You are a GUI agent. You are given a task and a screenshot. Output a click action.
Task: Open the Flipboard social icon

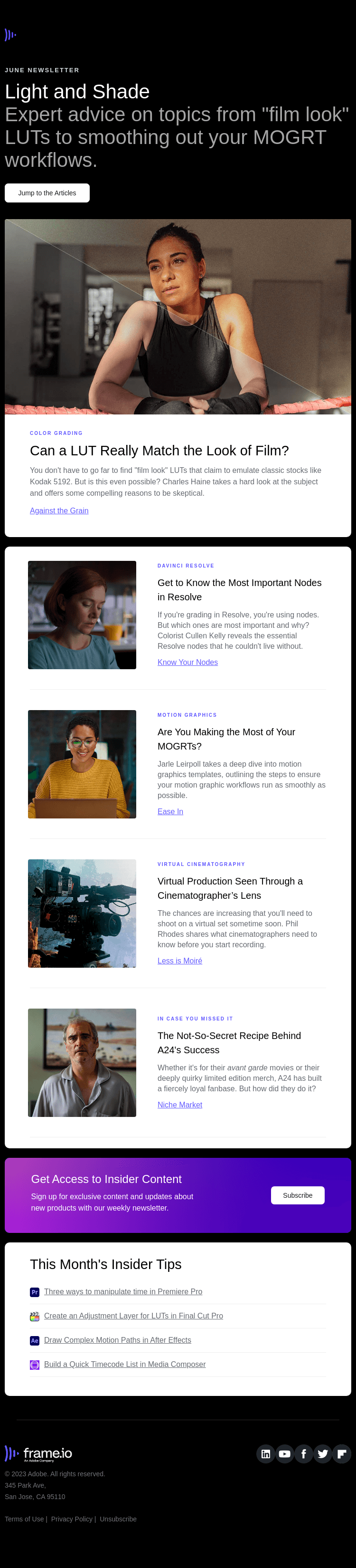click(x=341, y=1453)
